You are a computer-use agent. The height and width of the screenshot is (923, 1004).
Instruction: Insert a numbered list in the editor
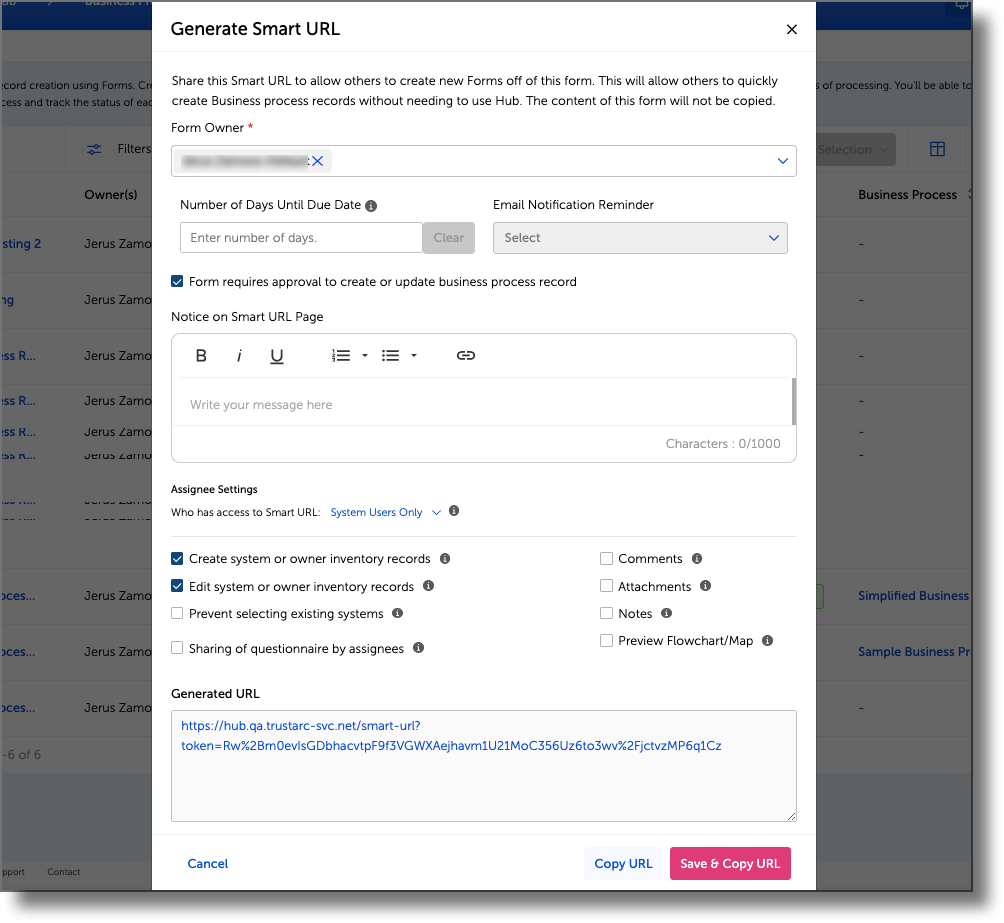pyautogui.click(x=341, y=356)
